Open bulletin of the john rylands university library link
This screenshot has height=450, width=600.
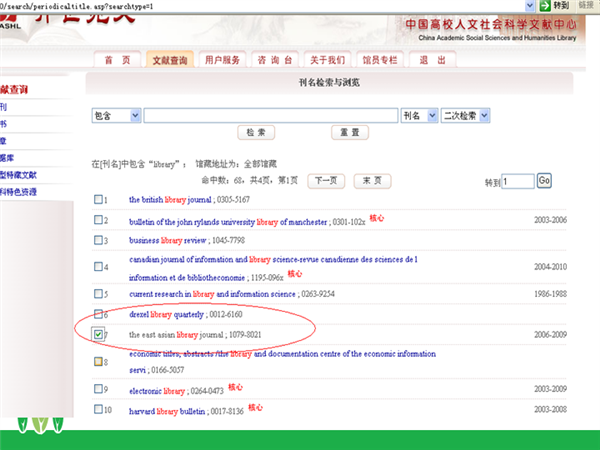(x=228, y=222)
